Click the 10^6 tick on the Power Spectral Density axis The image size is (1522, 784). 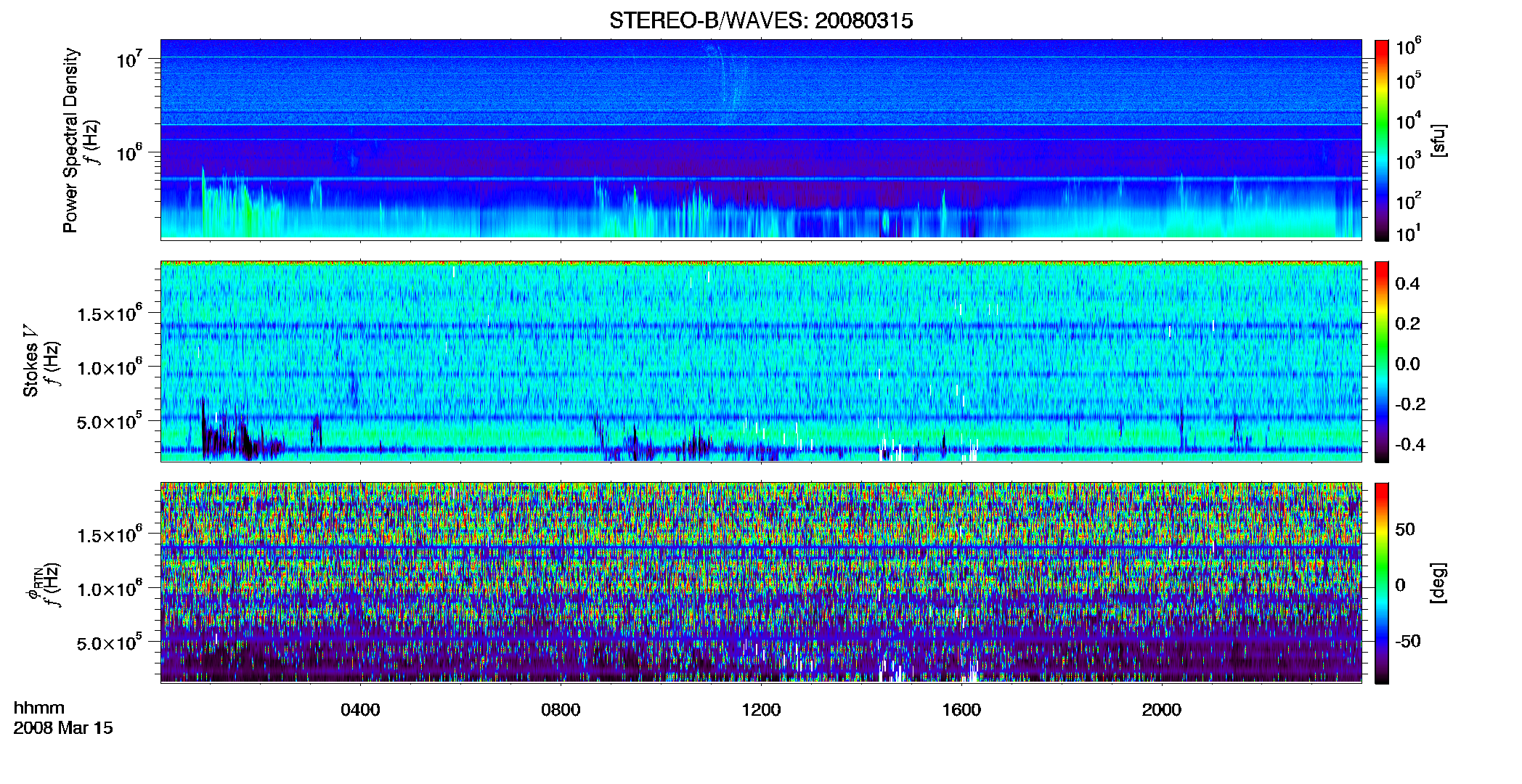pos(129,153)
